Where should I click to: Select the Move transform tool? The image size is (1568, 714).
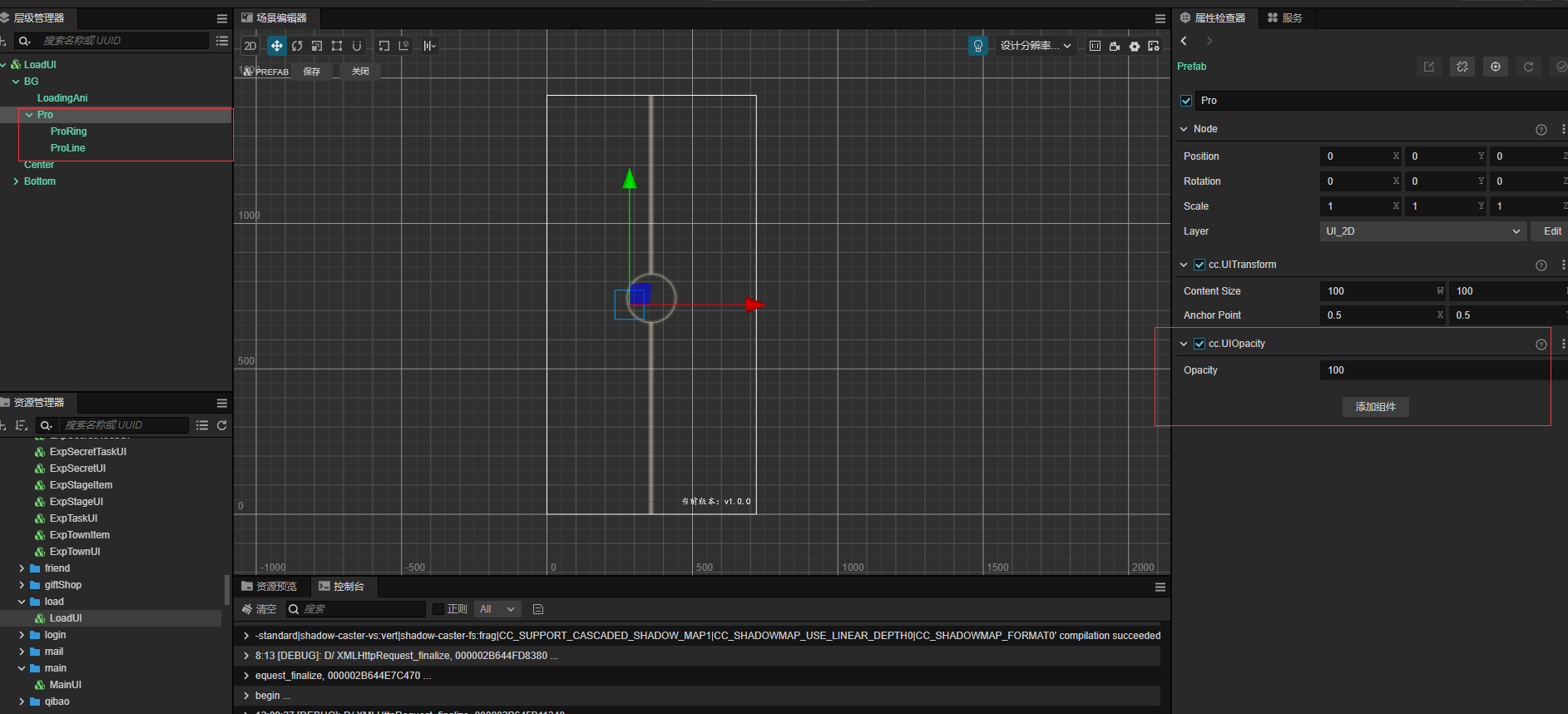tap(277, 46)
